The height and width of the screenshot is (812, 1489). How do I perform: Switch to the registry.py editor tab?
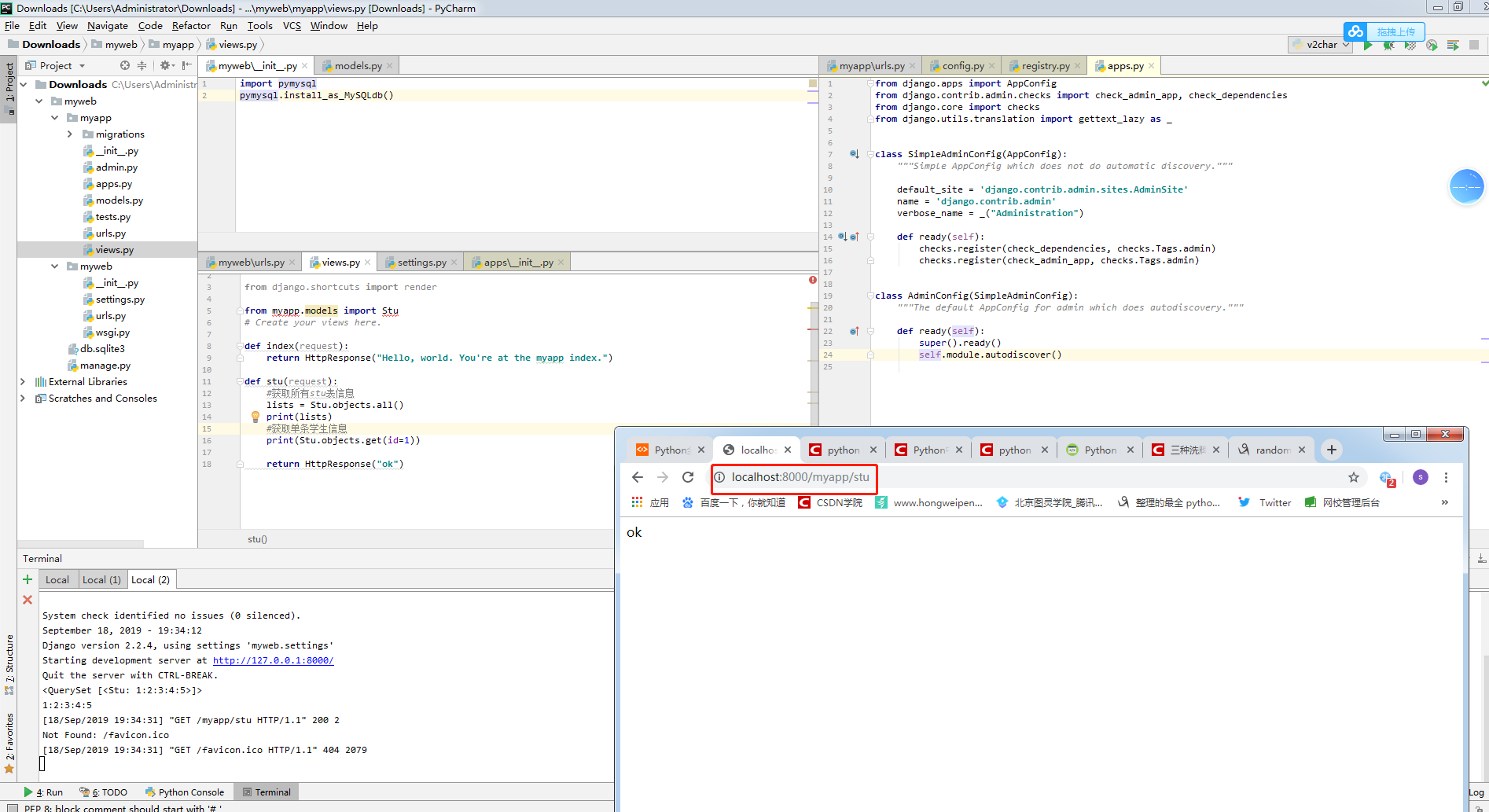click(1045, 65)
